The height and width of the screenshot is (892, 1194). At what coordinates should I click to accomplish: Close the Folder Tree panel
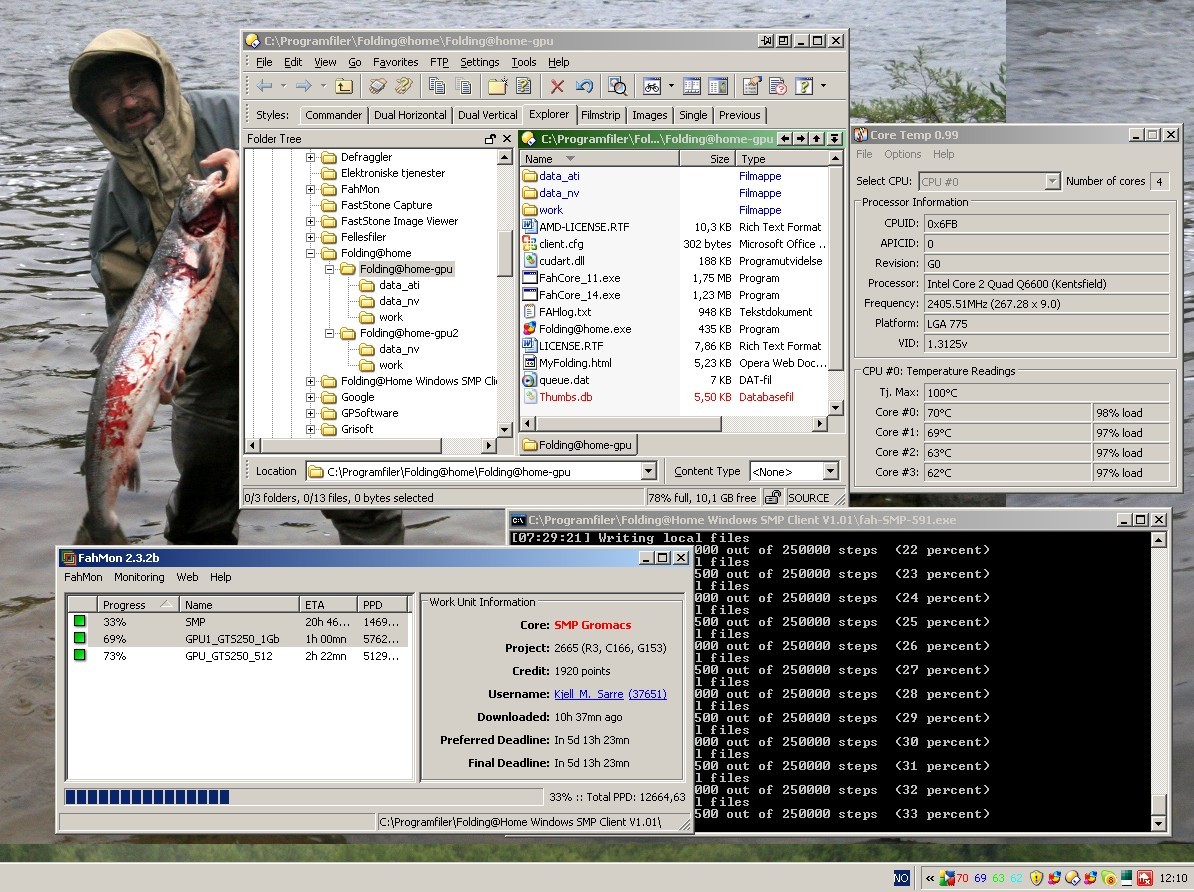point(506,139)
